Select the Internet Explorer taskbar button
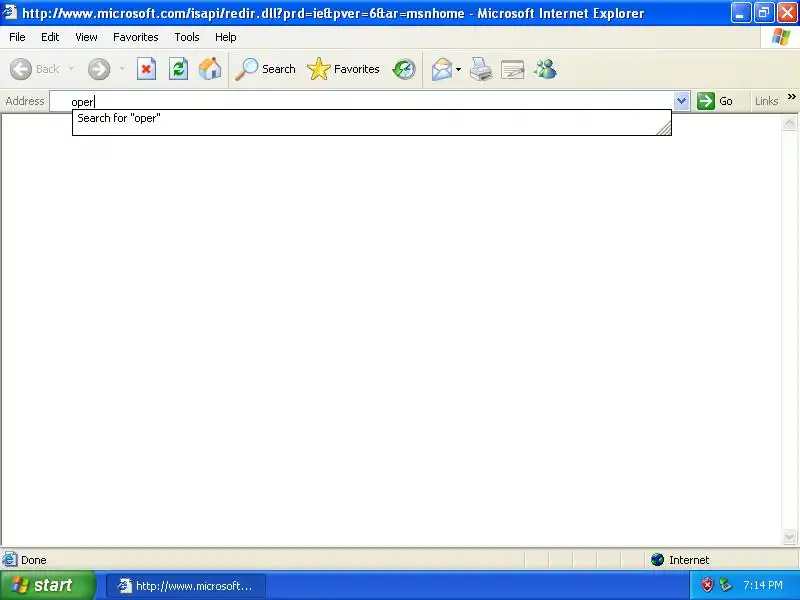The height and width of the screenshot is (600, 800). tap(186, 586)
